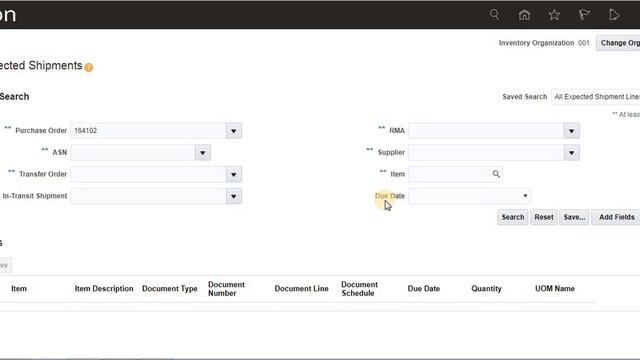Expand the Purchase Order dropdown arrow

click(233, 131)
